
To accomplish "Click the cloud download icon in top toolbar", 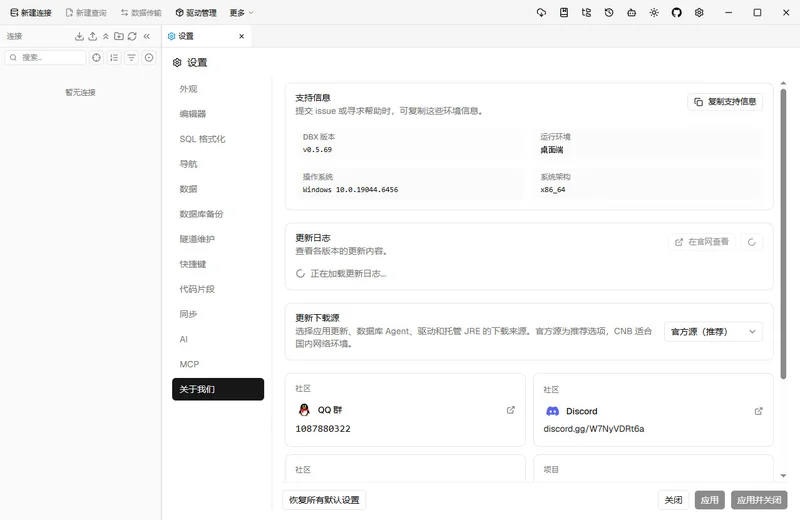I will [x=541, y=13].
